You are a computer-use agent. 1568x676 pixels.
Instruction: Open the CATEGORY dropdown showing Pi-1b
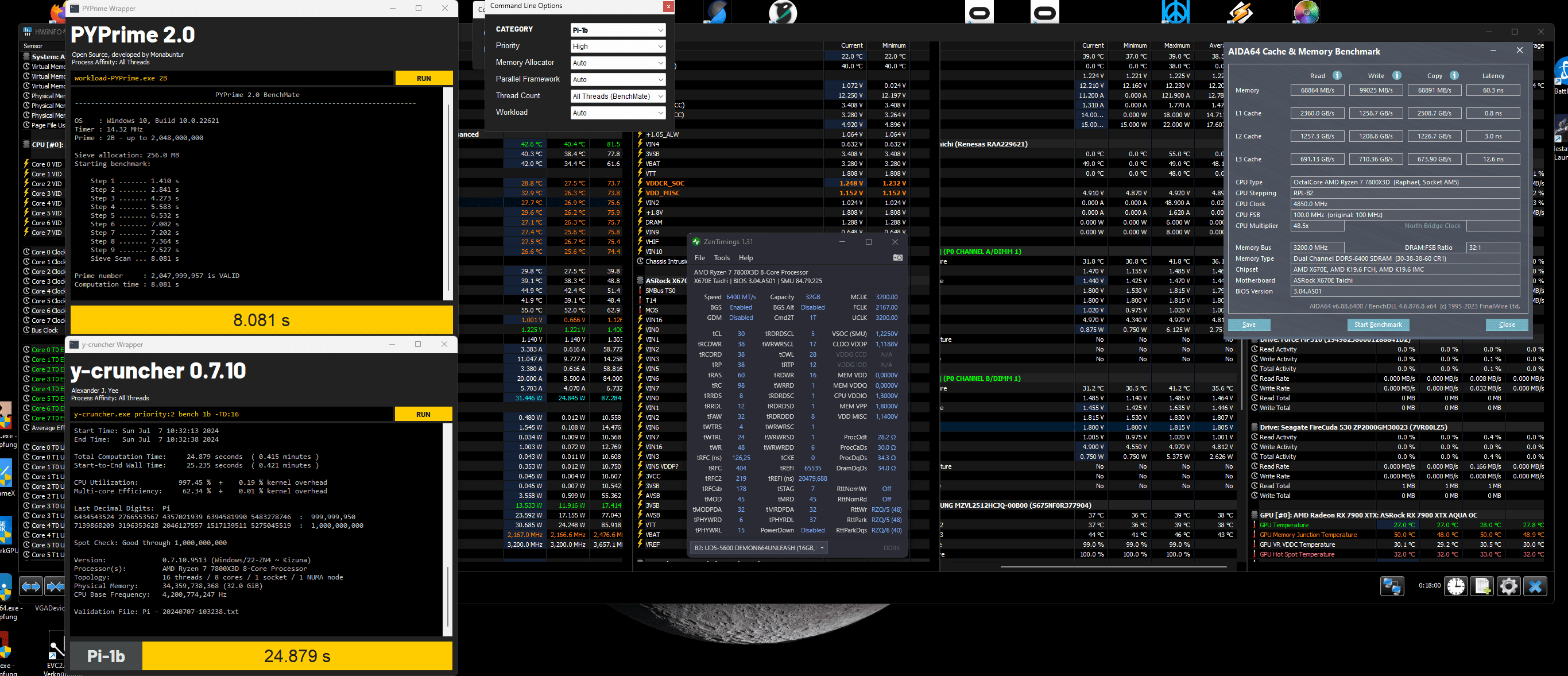(x=617, y=30)
